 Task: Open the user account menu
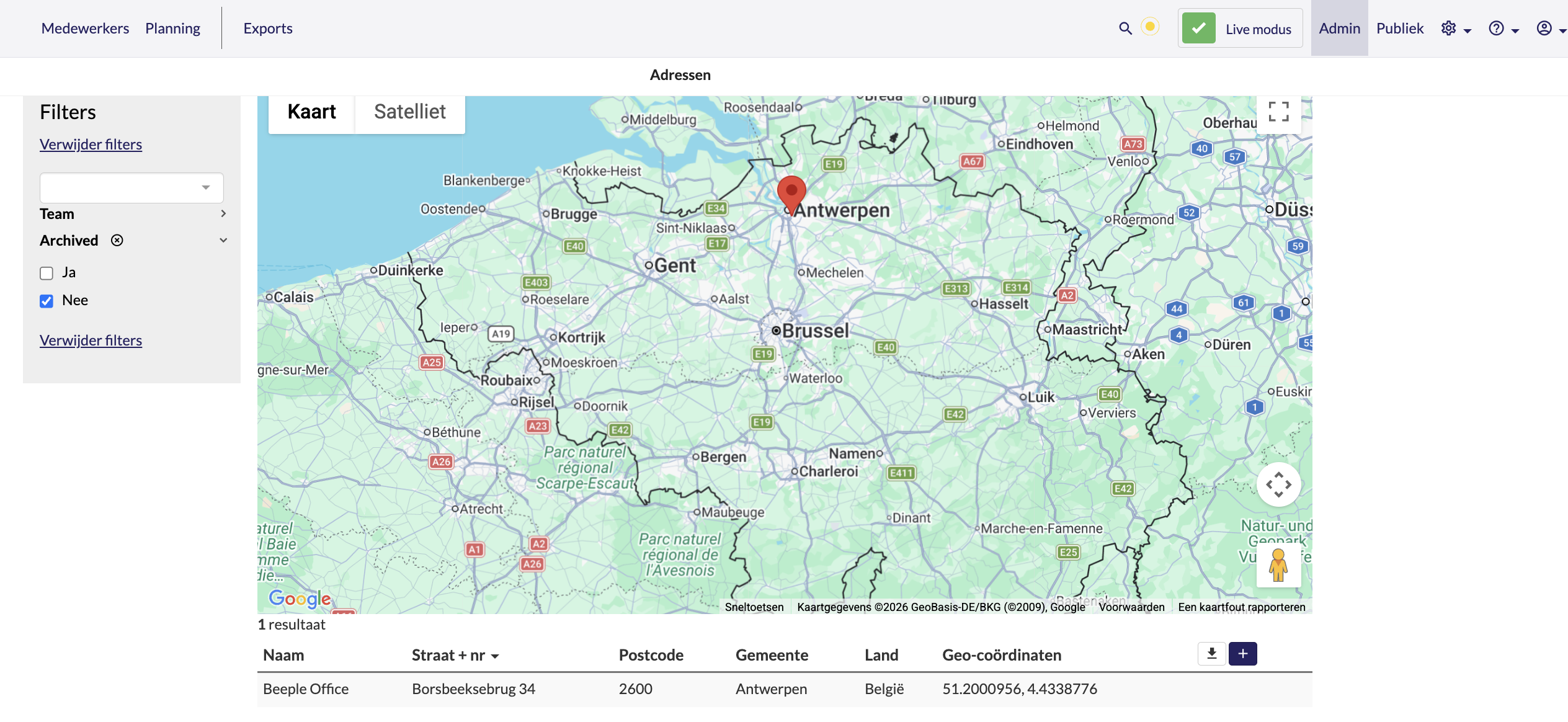pos(1551,29)
